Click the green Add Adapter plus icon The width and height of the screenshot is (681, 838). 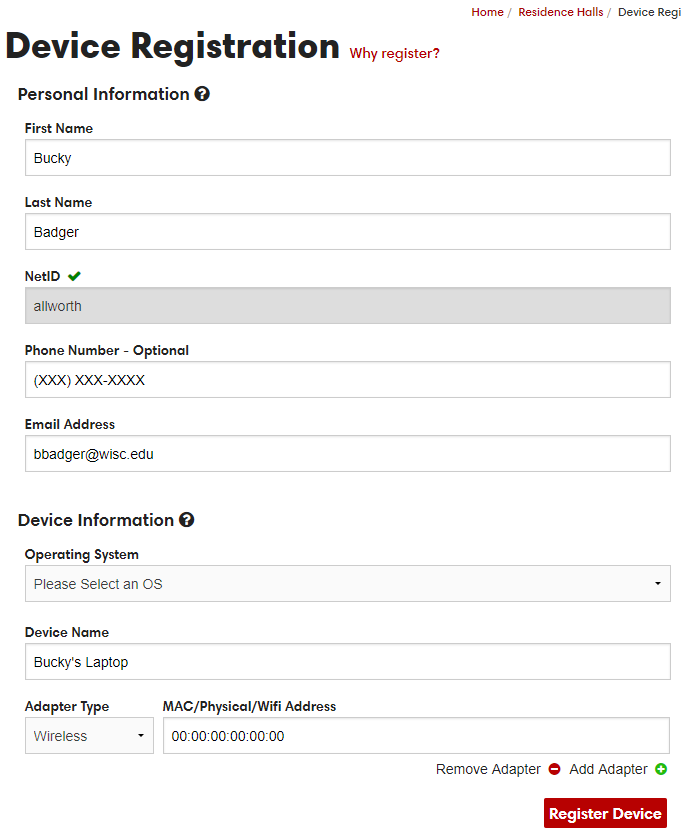[x=661, y=769]
